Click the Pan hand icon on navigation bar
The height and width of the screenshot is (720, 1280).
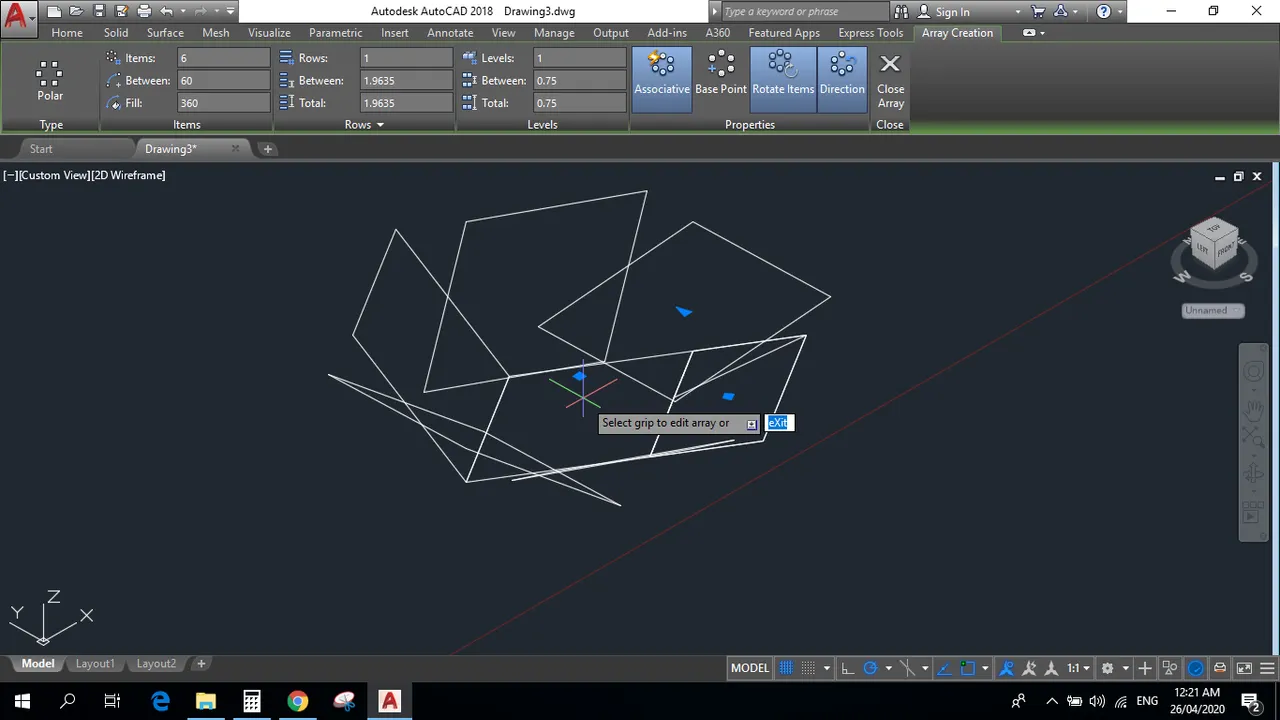pos(1253,408)
